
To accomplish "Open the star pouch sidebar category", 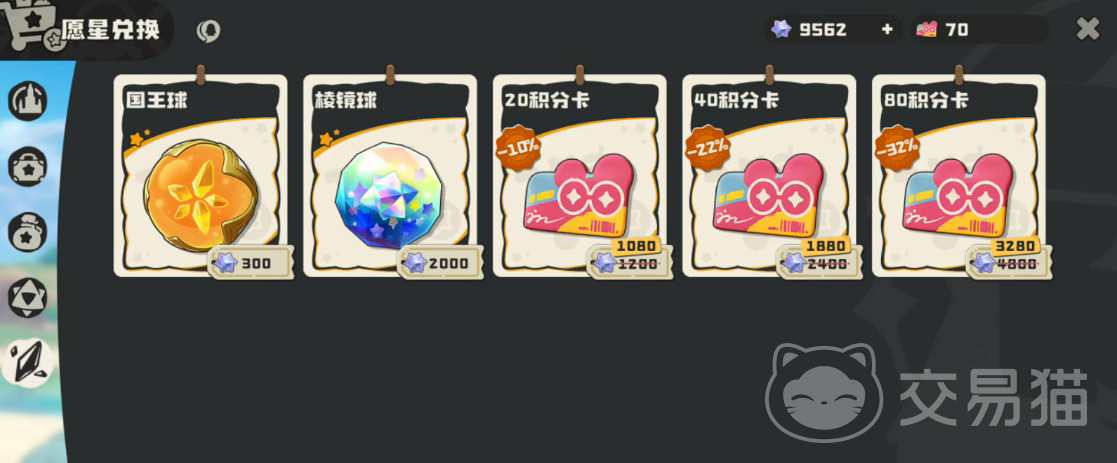I will point(27,232).
